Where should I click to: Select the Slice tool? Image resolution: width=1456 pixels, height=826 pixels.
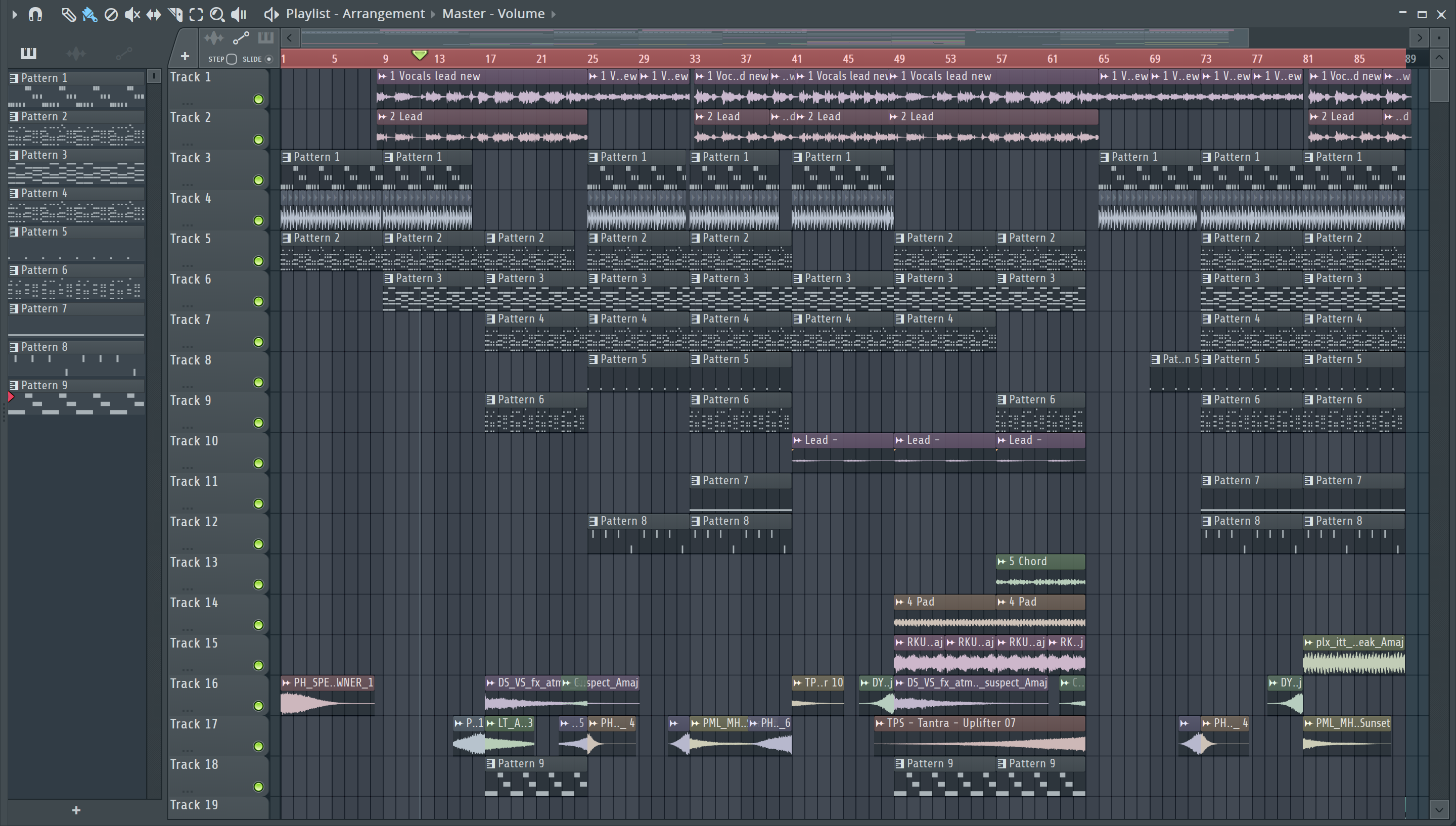(x=175, y=14)
